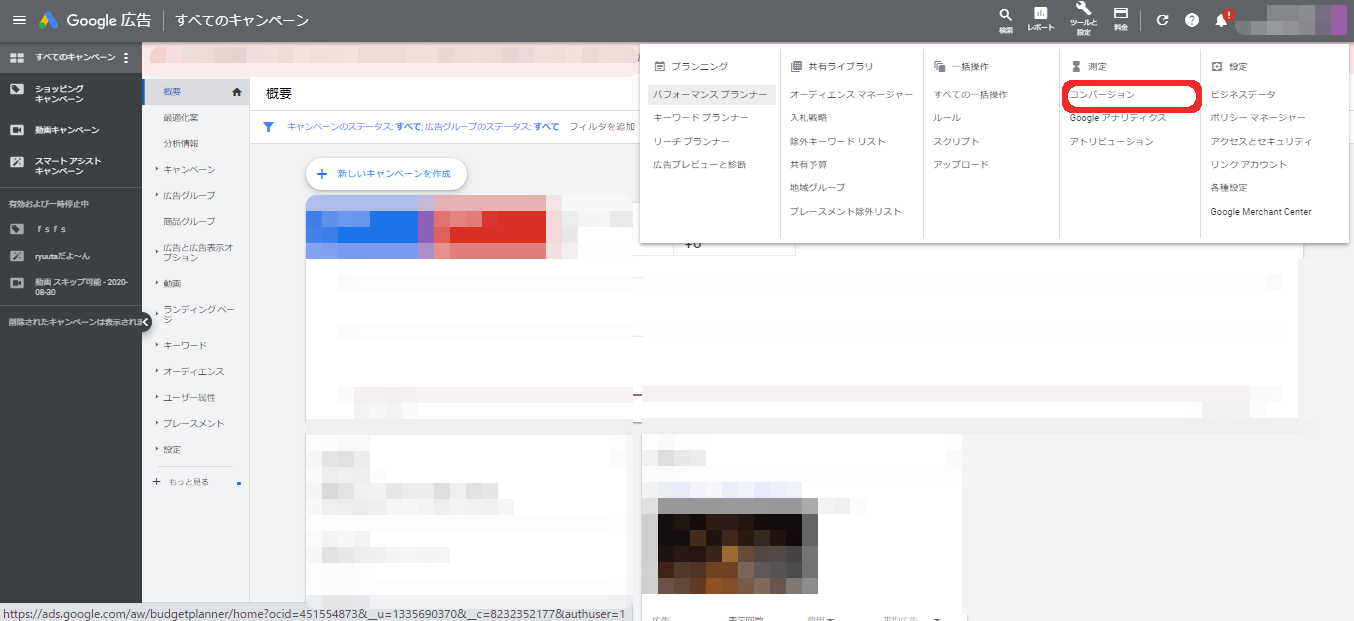This screenshot has width=1354, height=621.
Task: Open コンバージョン under 測定
Action: coord(1103,95)
